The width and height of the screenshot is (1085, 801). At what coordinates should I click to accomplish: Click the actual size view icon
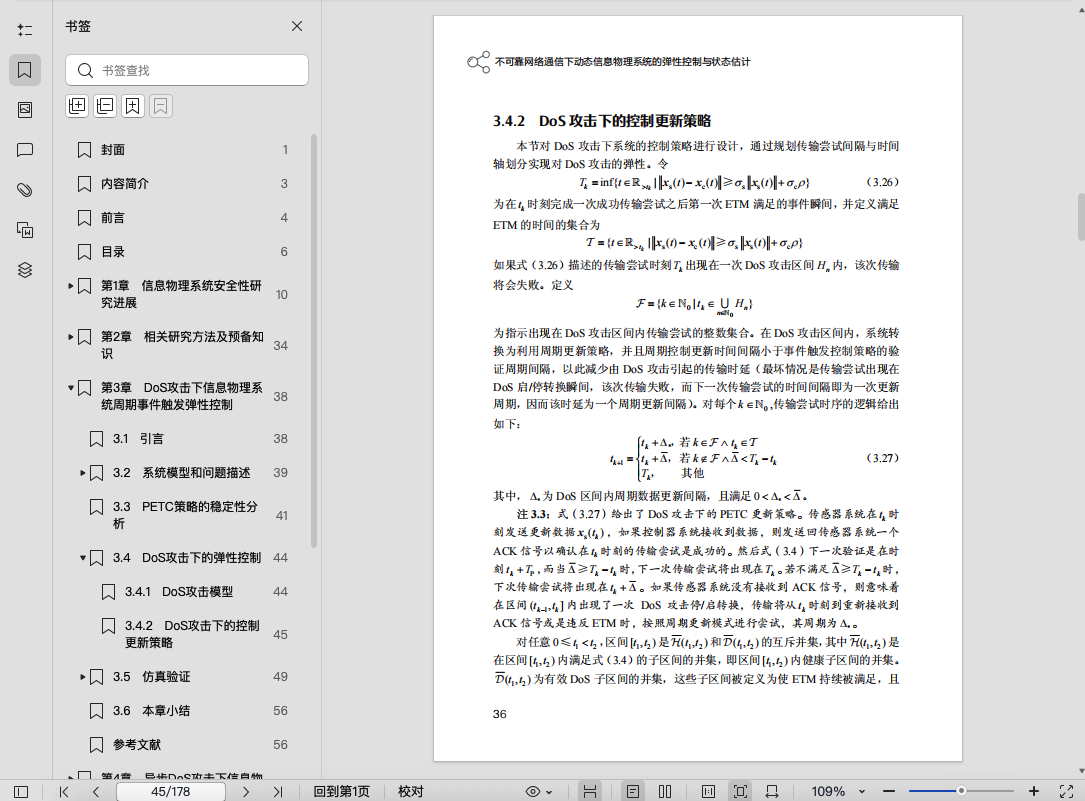[708, 791]
